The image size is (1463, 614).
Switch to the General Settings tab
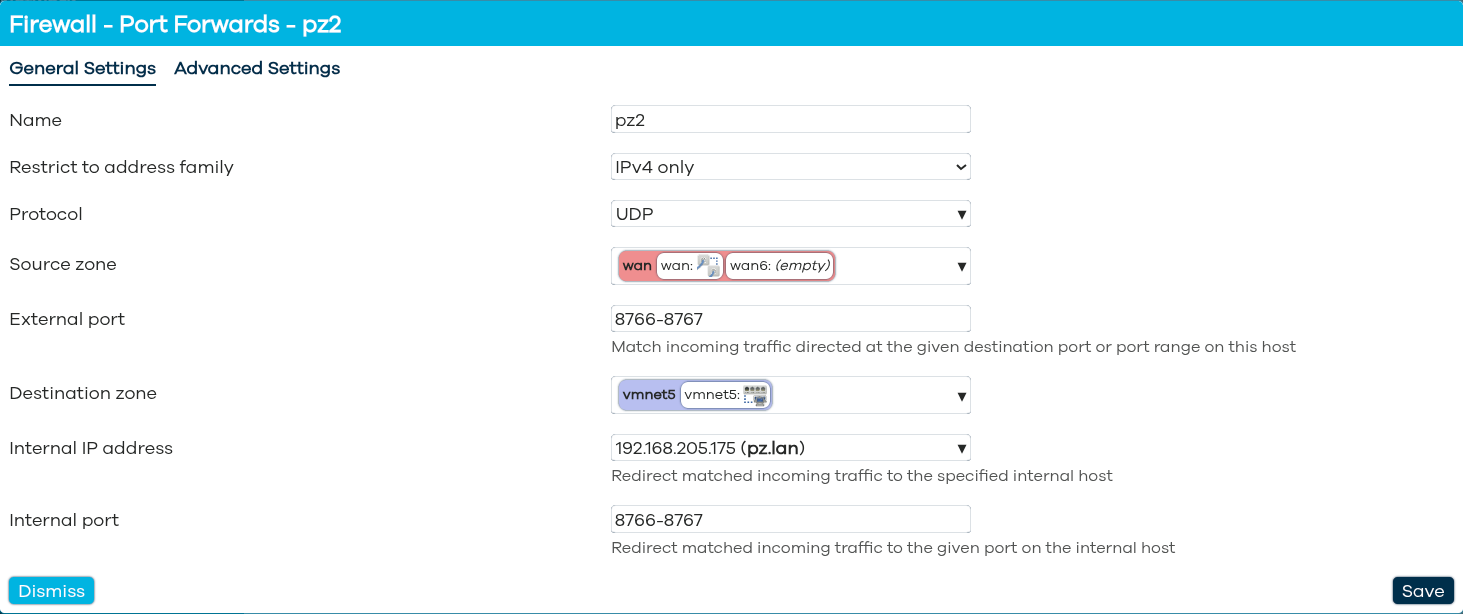(x=82, y=68)
